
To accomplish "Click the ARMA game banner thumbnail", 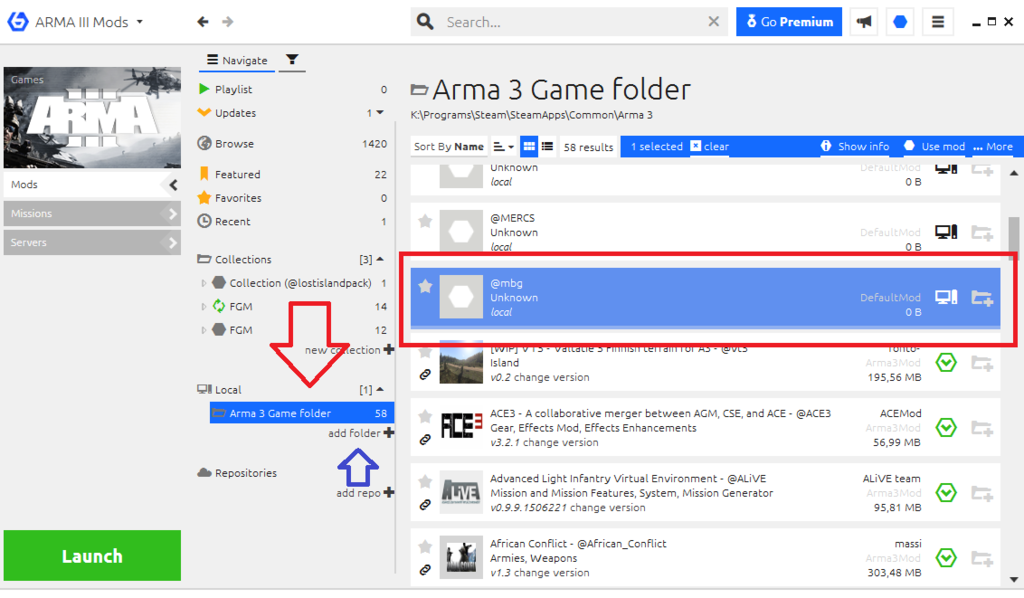I will [x=92, y=118].
